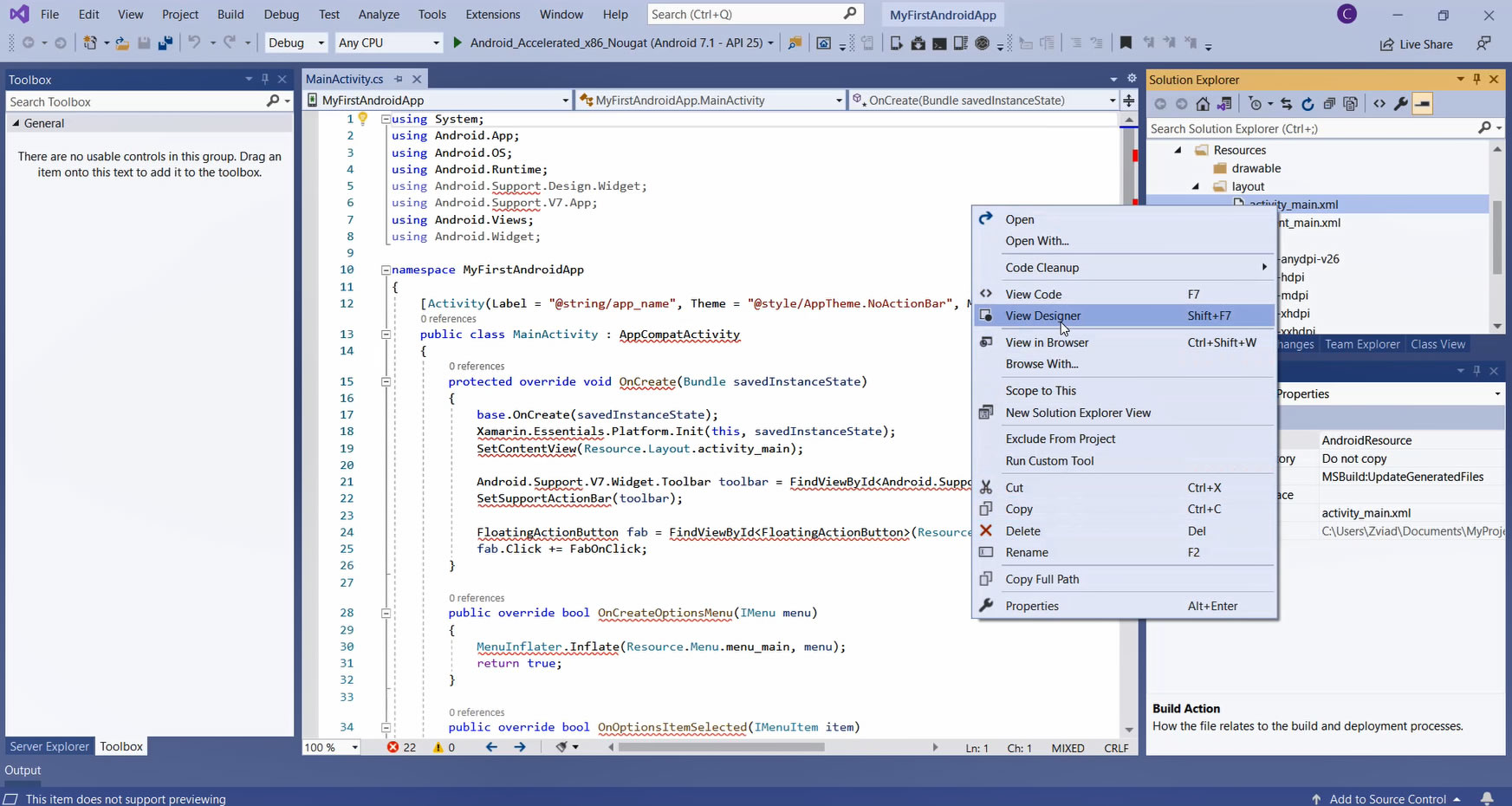Toggle pin on the MainActivity.cs tab

399,79
